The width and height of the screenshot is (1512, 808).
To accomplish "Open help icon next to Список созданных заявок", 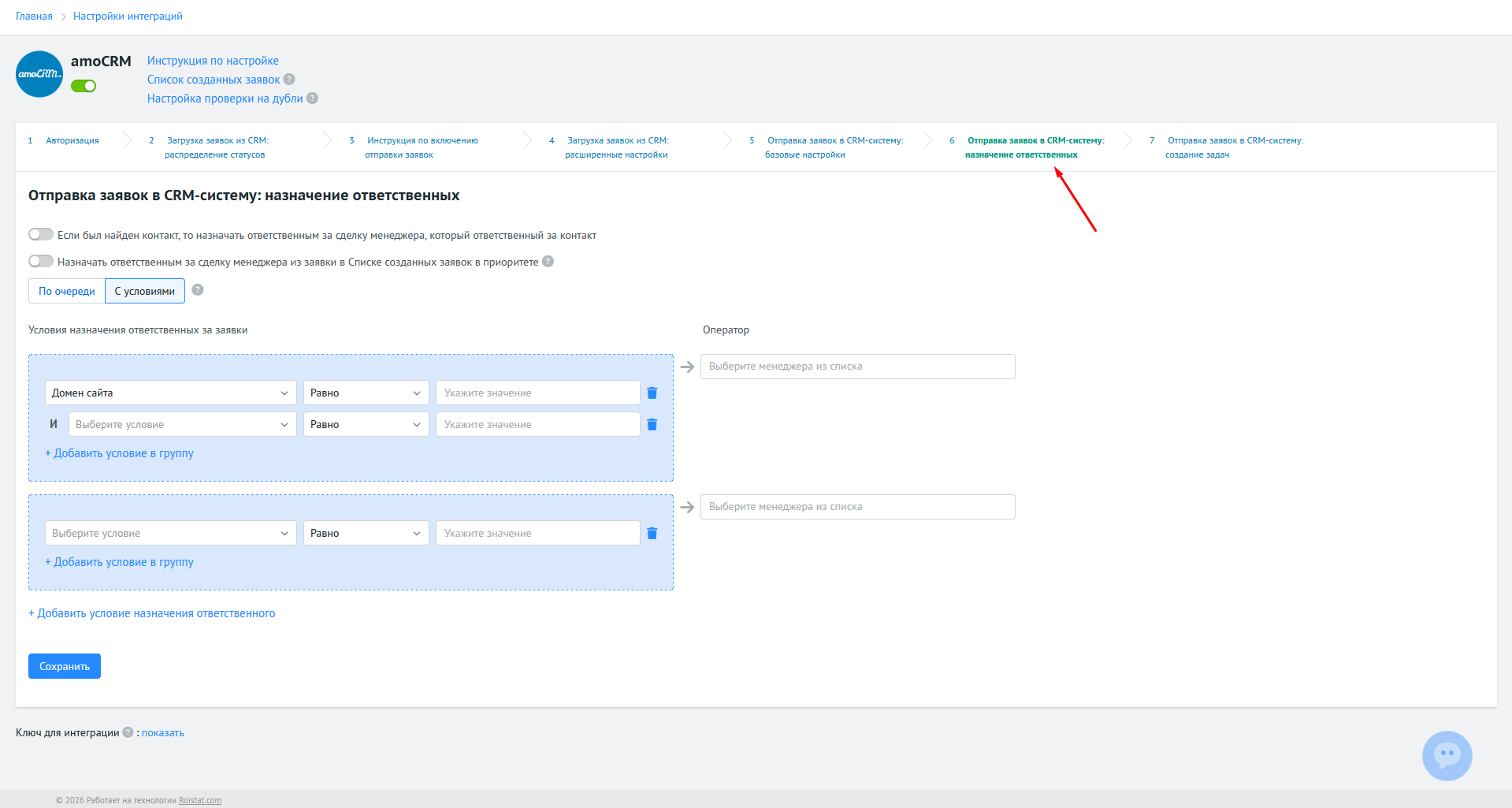I will pos(289,79).
